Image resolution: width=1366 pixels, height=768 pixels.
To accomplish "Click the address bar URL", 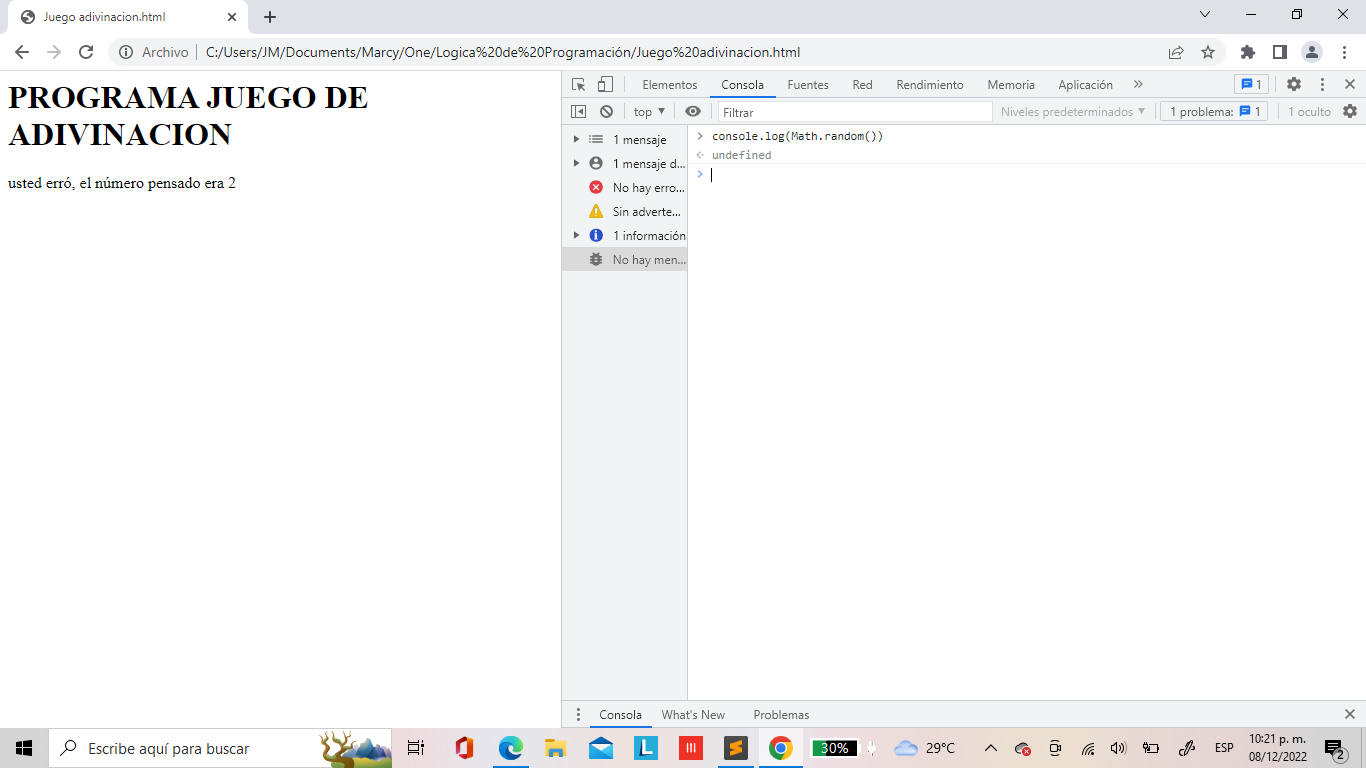I will coord(503,52).
